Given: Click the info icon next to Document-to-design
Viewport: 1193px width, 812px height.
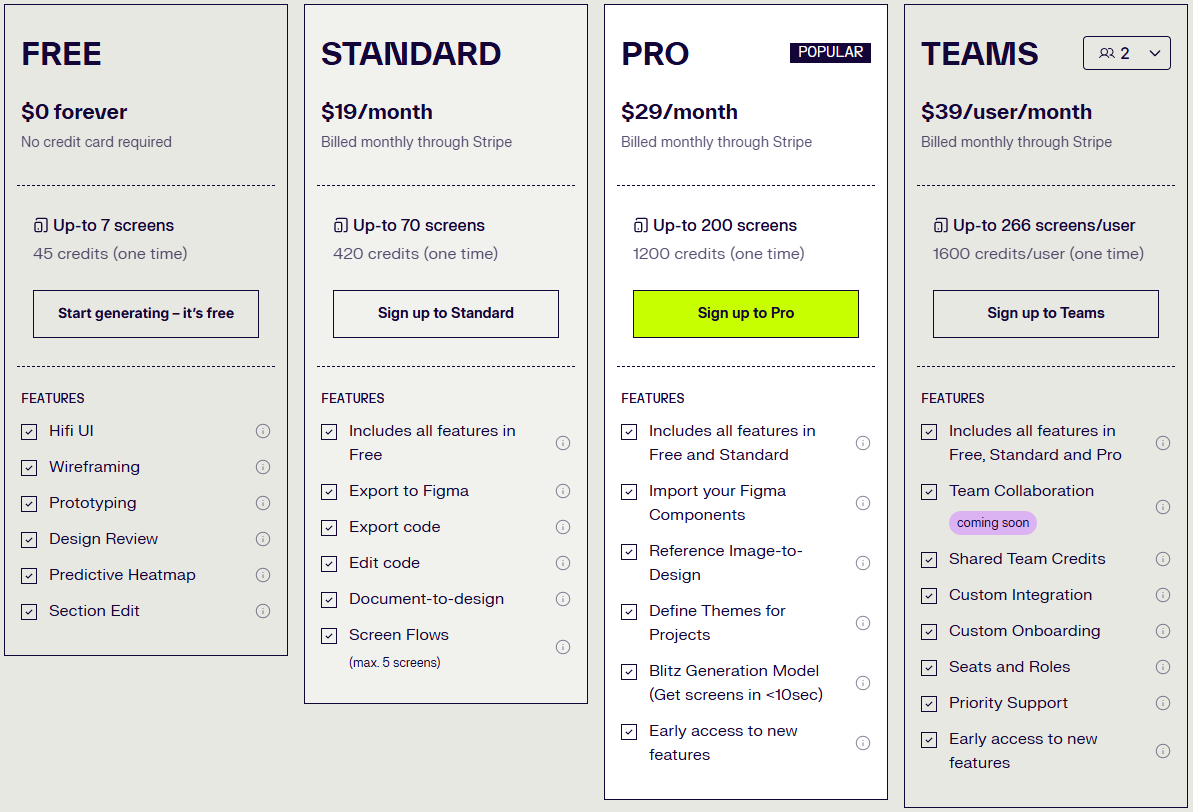Looking at the screenshot, I should (562, 598).
